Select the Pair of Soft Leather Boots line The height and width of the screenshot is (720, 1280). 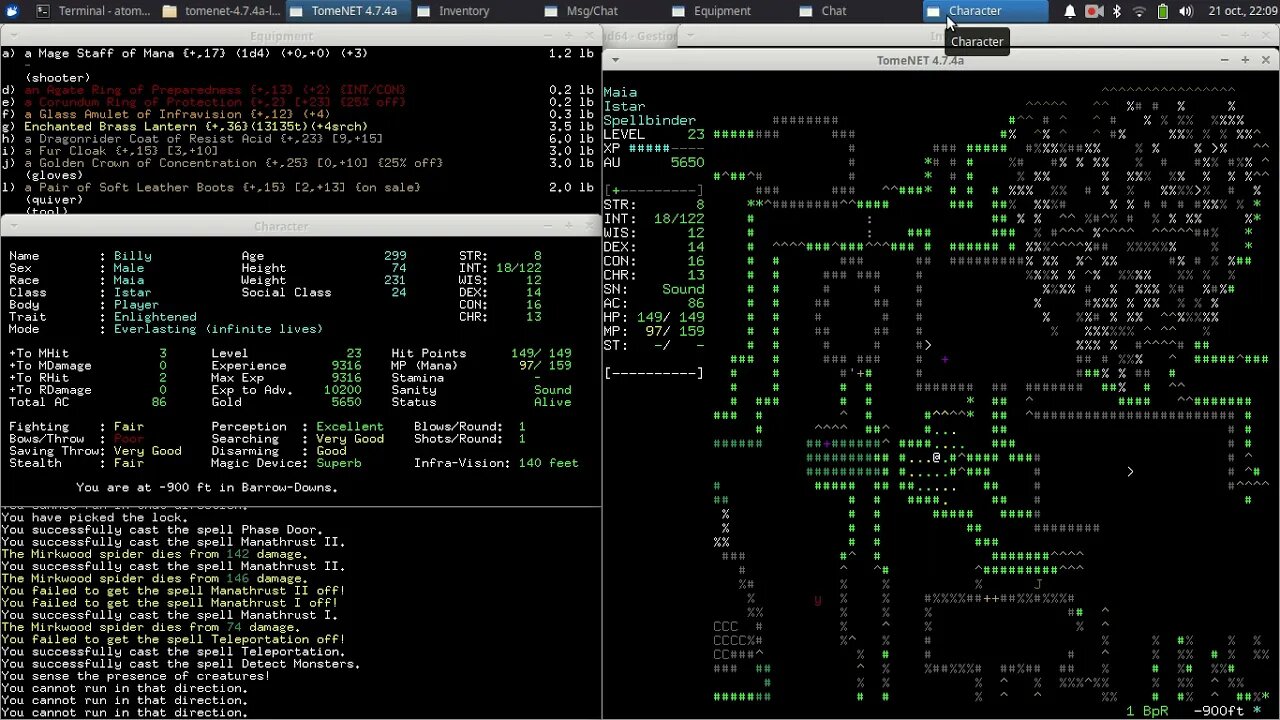[300, 187]
